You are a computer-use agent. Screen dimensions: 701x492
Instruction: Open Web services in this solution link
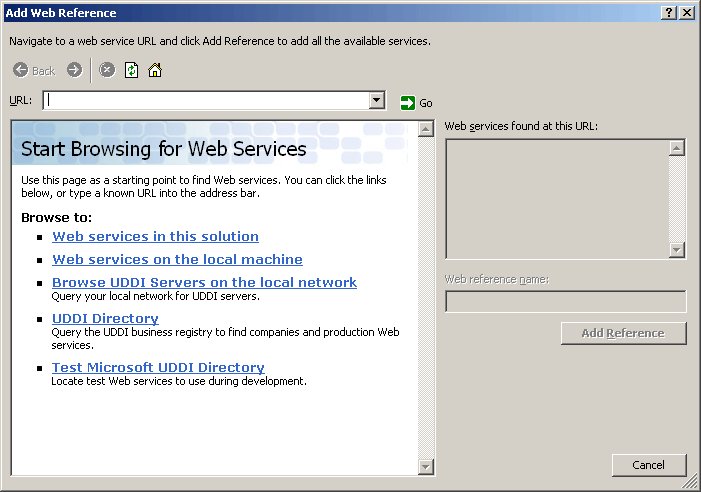pos(155,237)
